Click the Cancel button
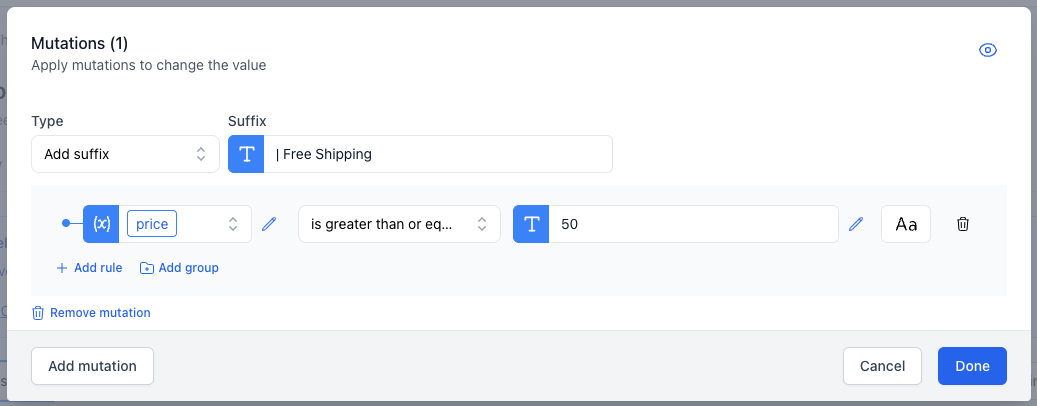The height and width of the screenshot is (406, 1037). [882, 366]
